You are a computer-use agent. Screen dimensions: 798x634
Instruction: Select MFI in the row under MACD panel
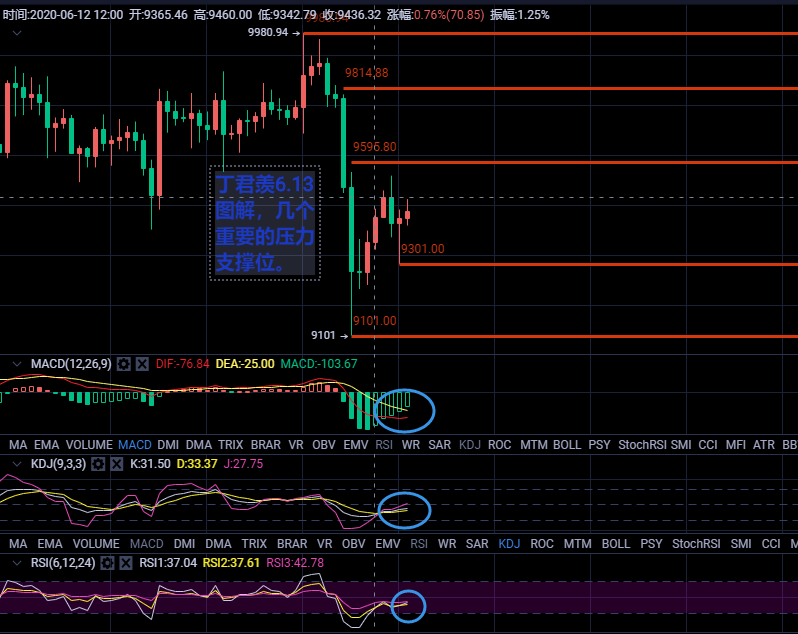point(736,445)
